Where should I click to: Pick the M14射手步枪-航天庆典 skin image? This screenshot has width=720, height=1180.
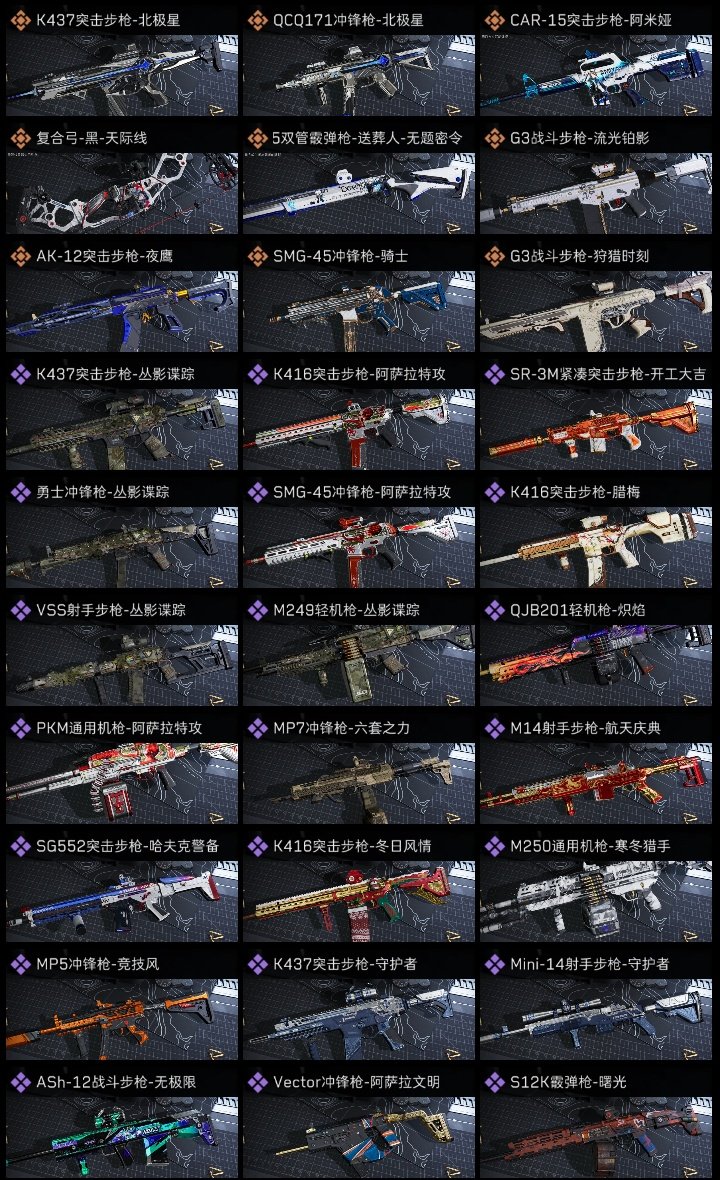tap(596, 783)
